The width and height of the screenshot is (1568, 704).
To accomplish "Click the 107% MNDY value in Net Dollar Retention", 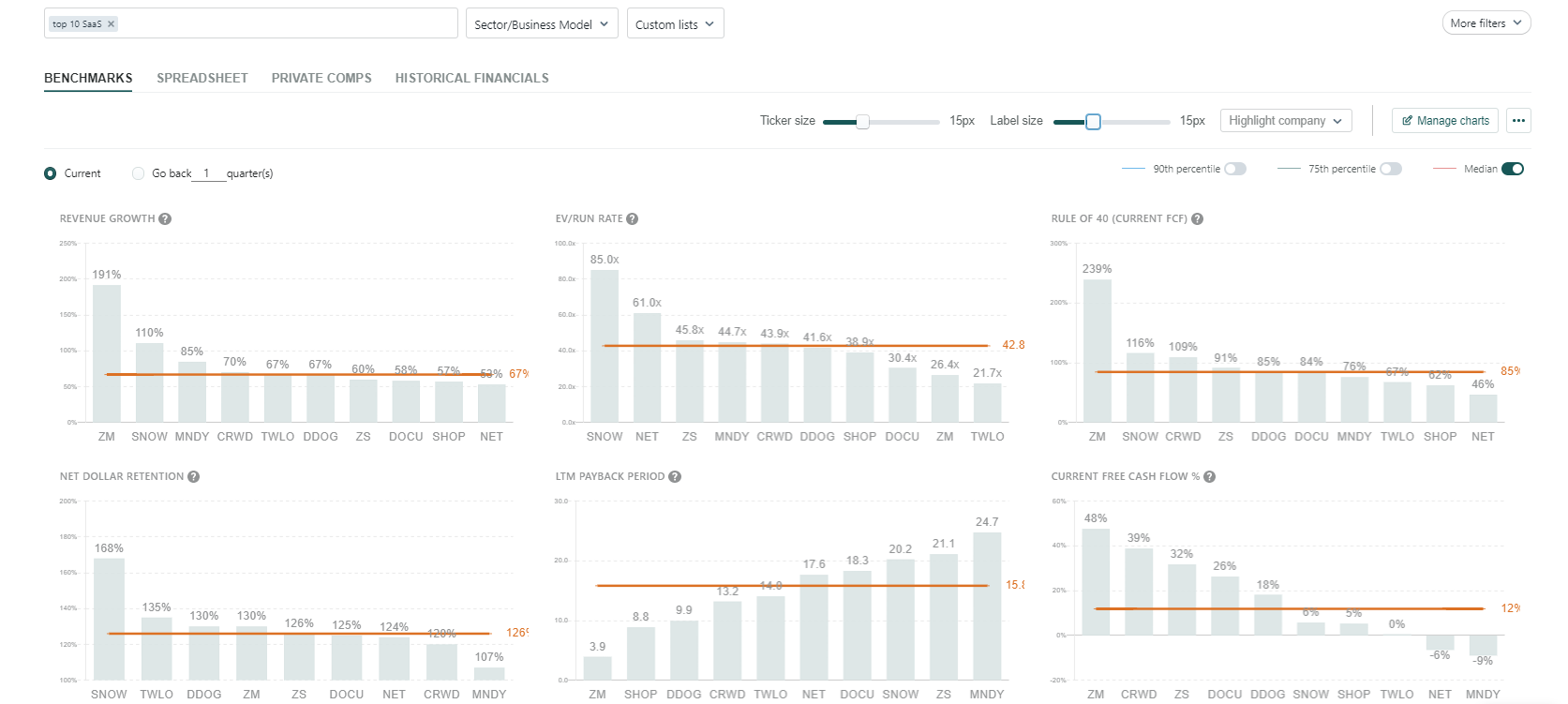I will (x=489, y=657).
